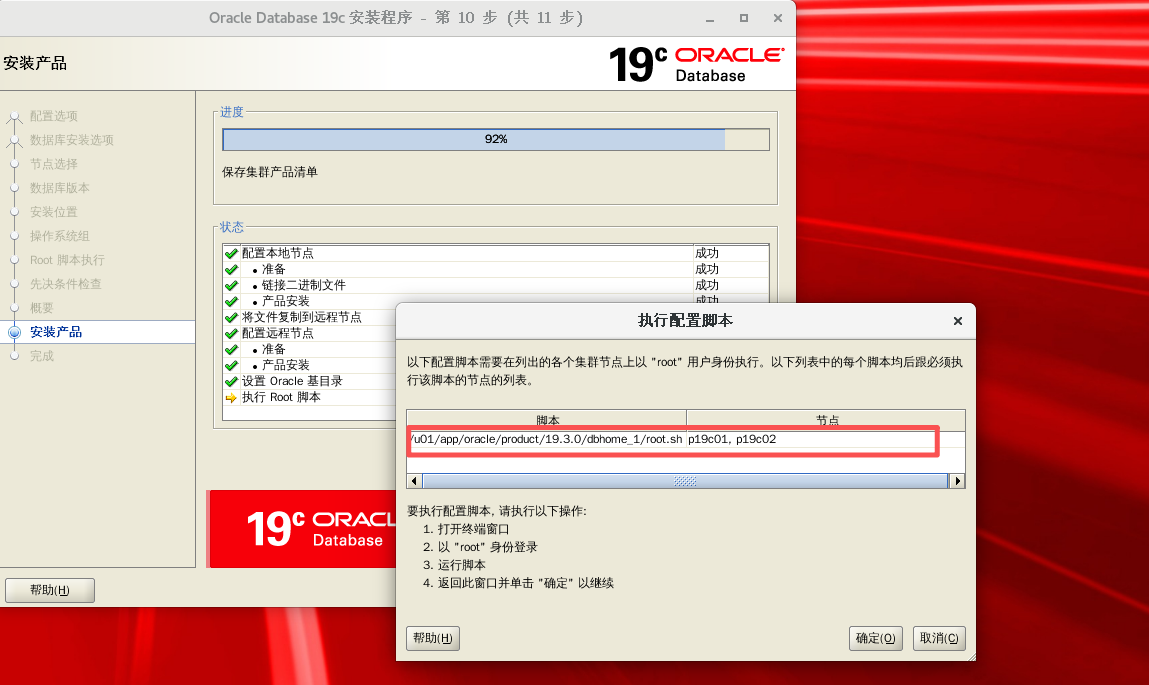Click green check icon beside 设置 Oracle 基目录
Image resolution: width=1149 pixels, height=685 pixels.
tap(232, 382)
